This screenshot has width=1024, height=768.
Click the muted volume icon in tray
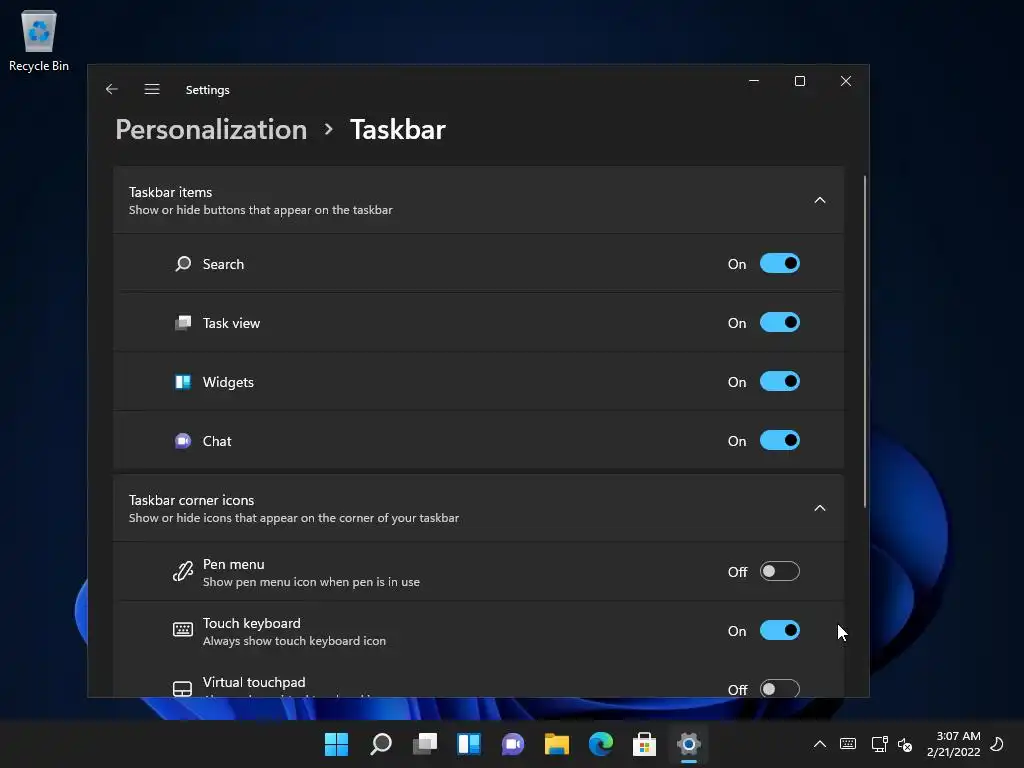904,744
